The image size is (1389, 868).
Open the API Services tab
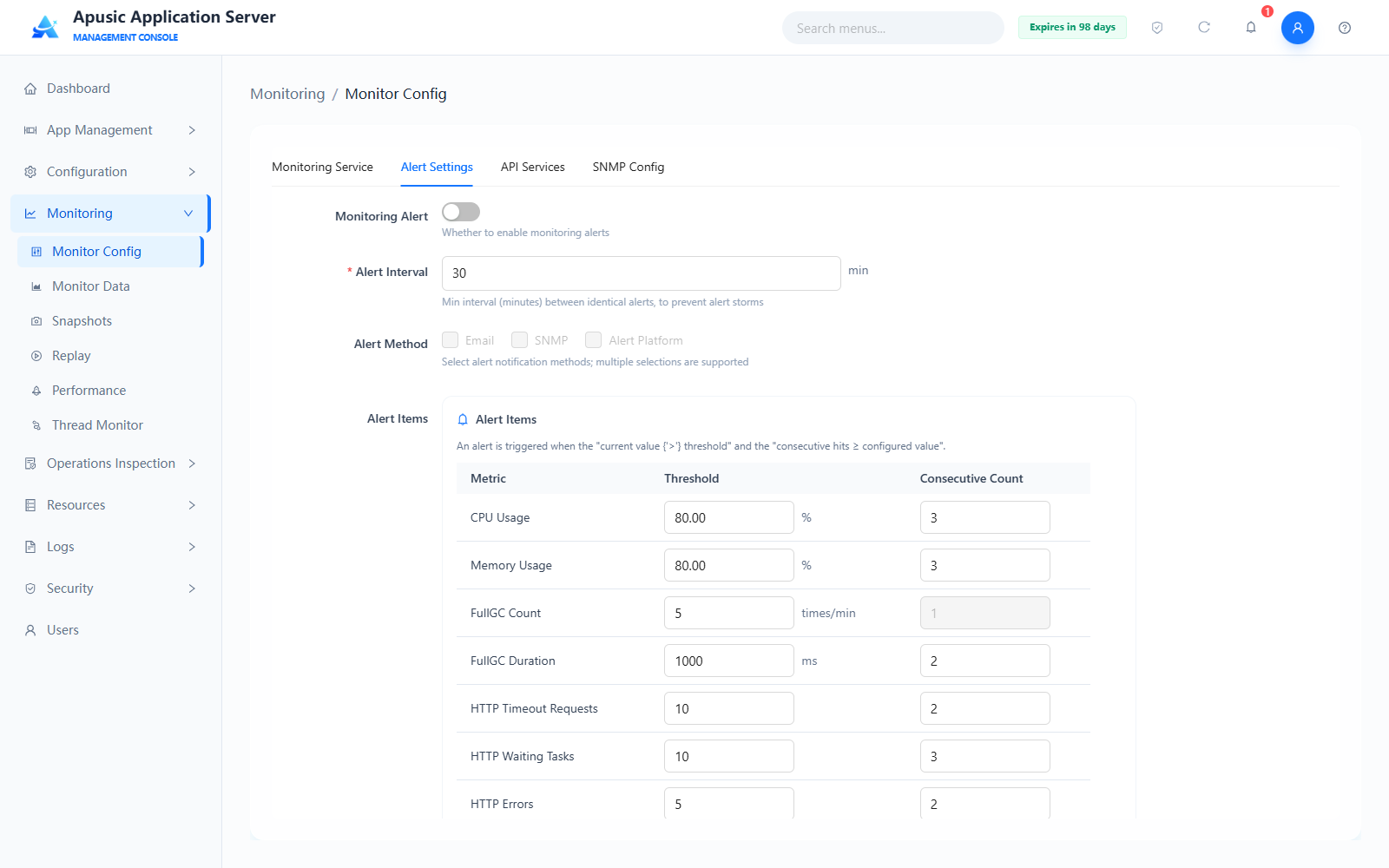click(532, 167)
